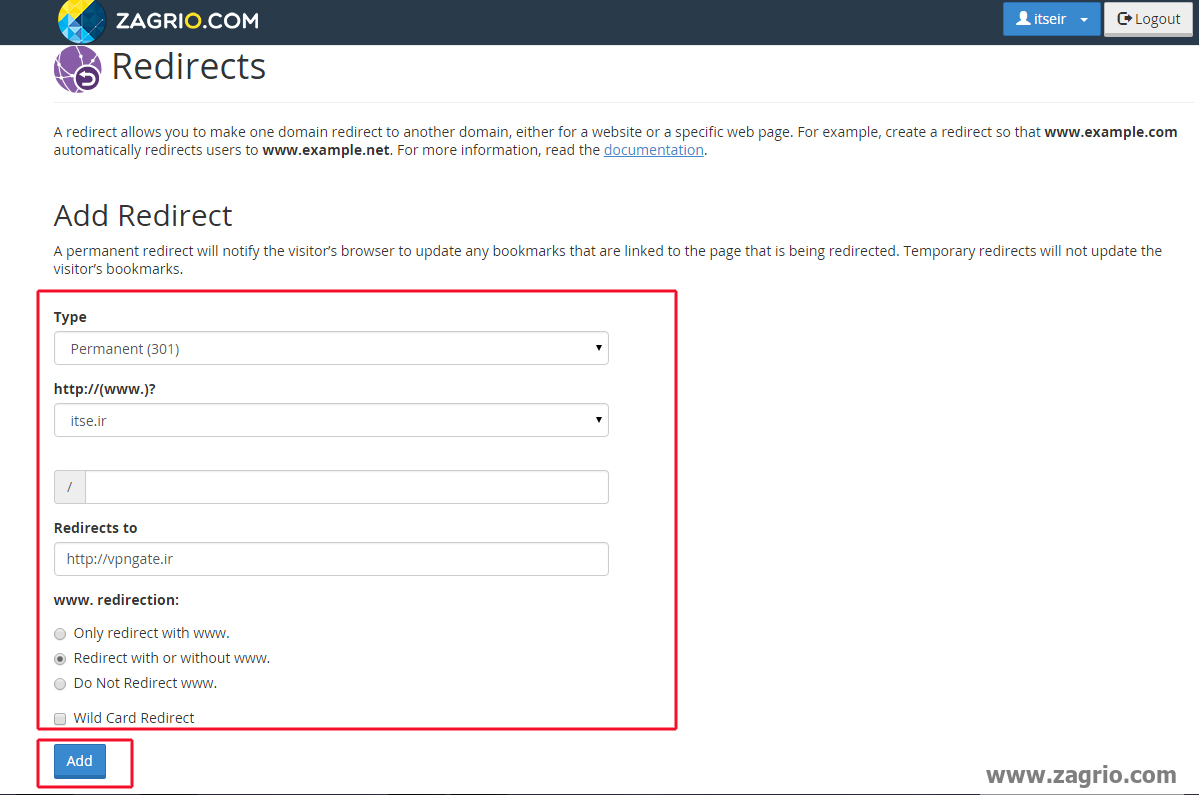Expand the Type dropdown arrow
The height and width of the screenshot is (795, 1199).
pos(598,348)
